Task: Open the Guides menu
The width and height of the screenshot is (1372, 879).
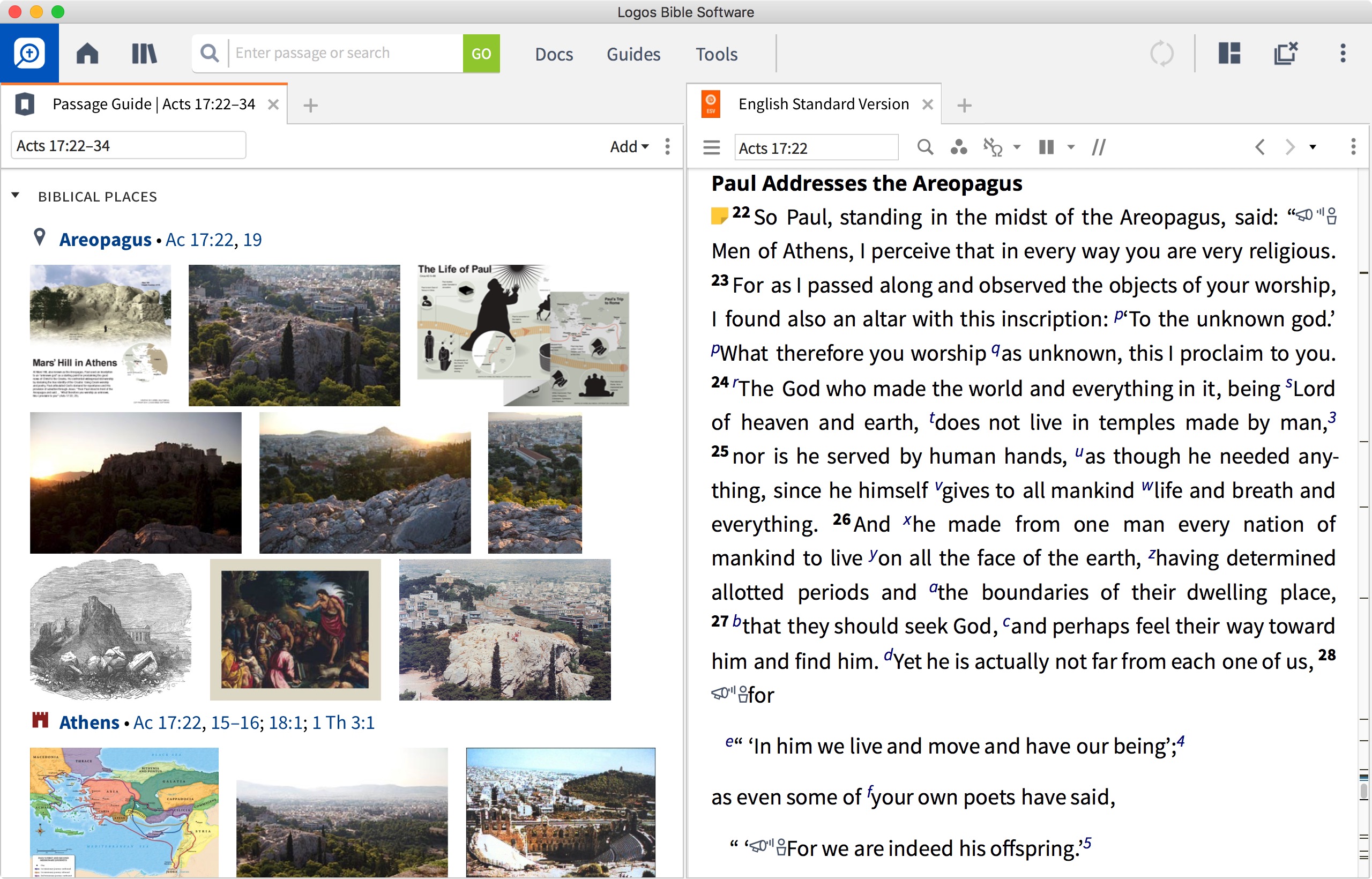Action: pyautogui.click(x=633, y=54)
